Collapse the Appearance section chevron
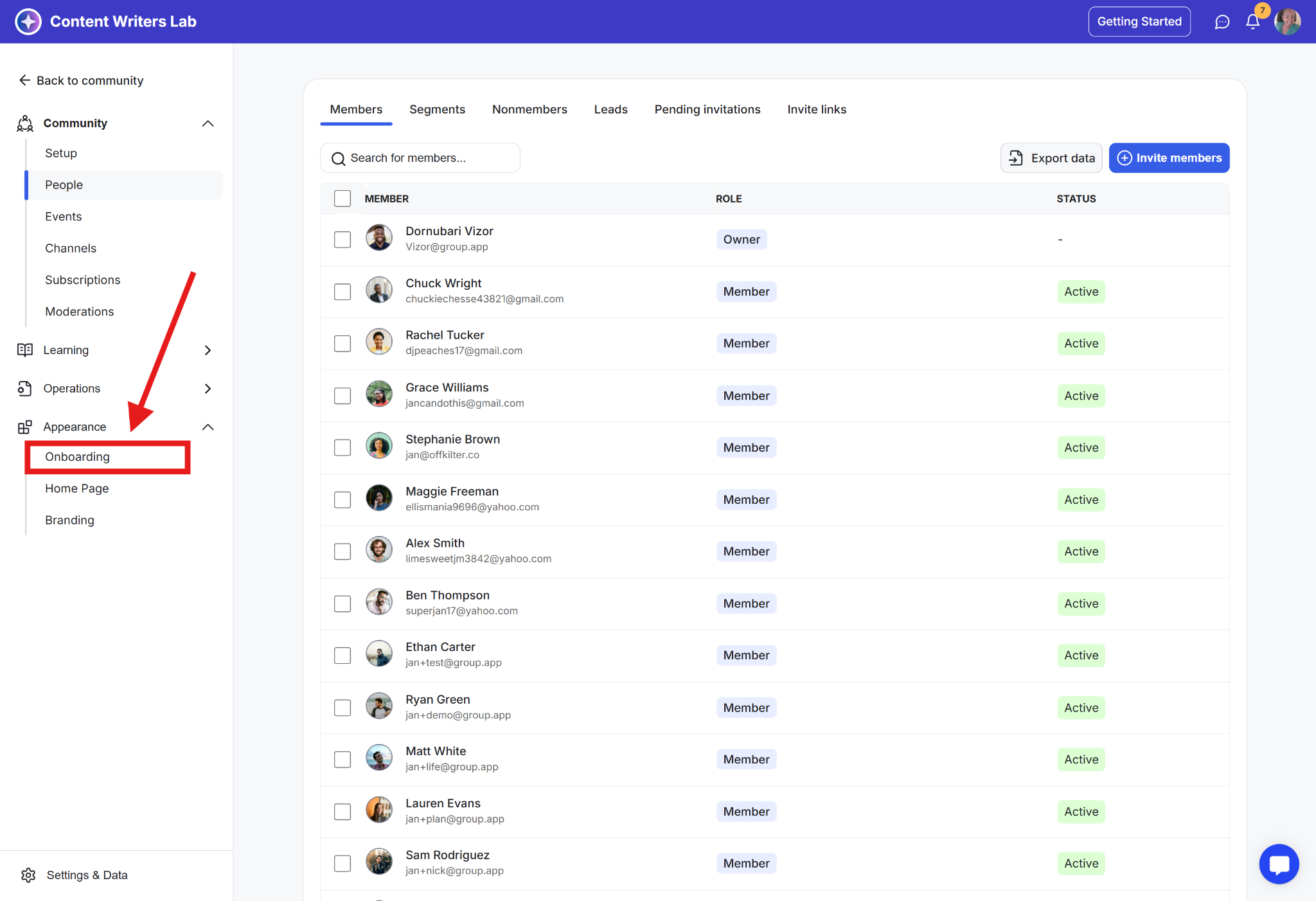 click(208, 427)
